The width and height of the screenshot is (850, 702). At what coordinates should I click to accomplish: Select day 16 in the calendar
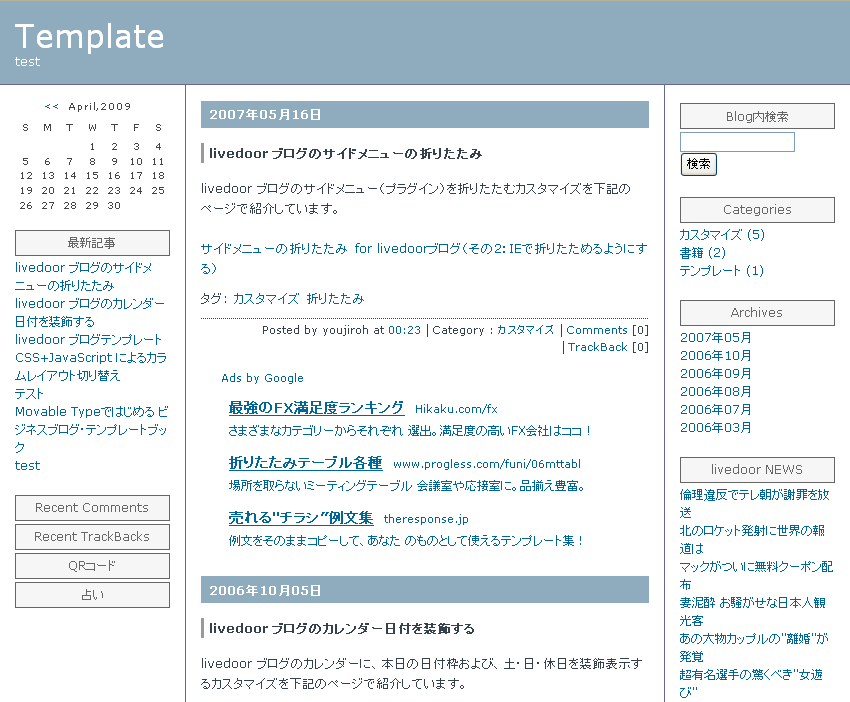tap(114, 176)
